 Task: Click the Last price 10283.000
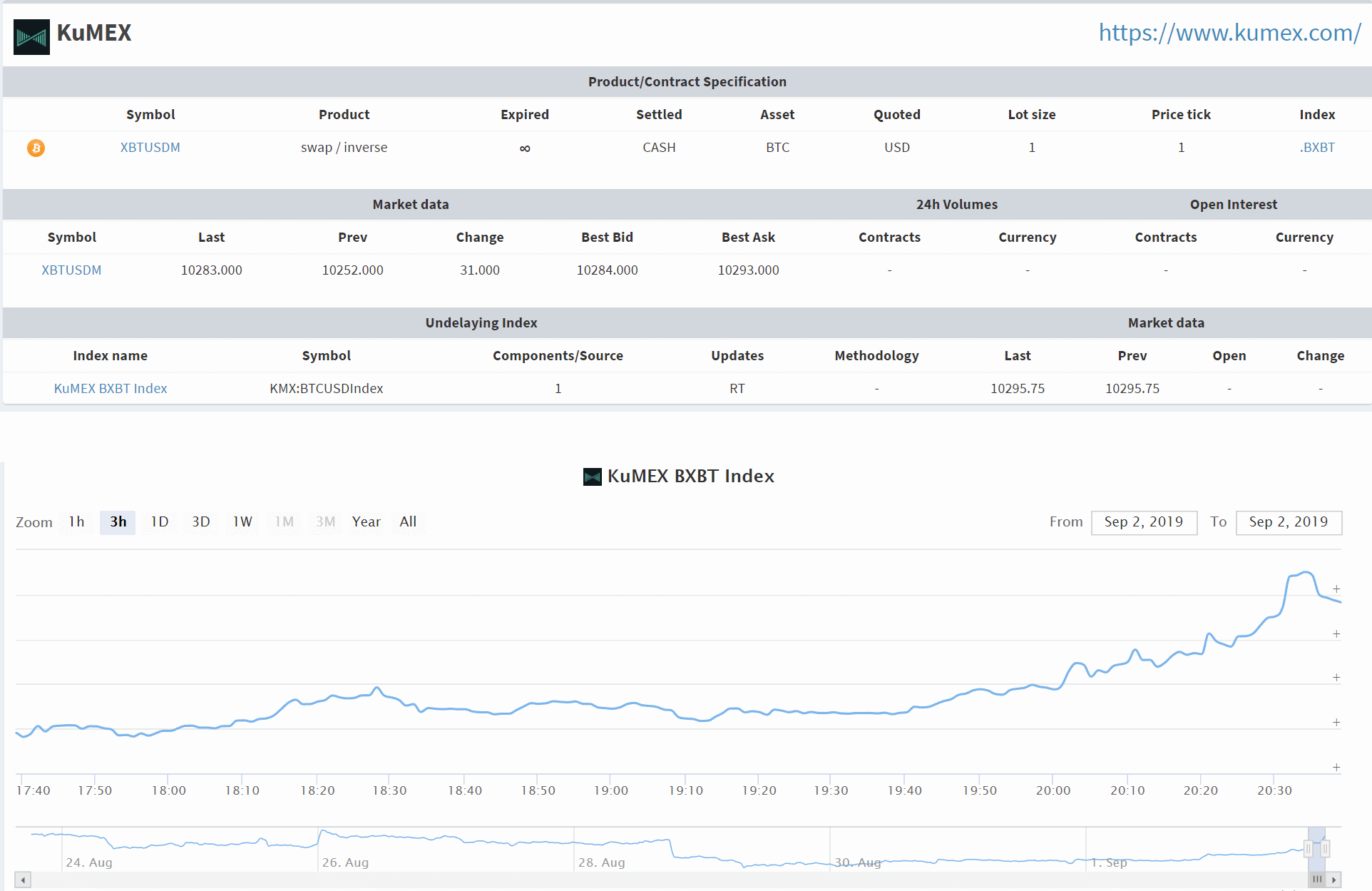[x=212, y=270]
